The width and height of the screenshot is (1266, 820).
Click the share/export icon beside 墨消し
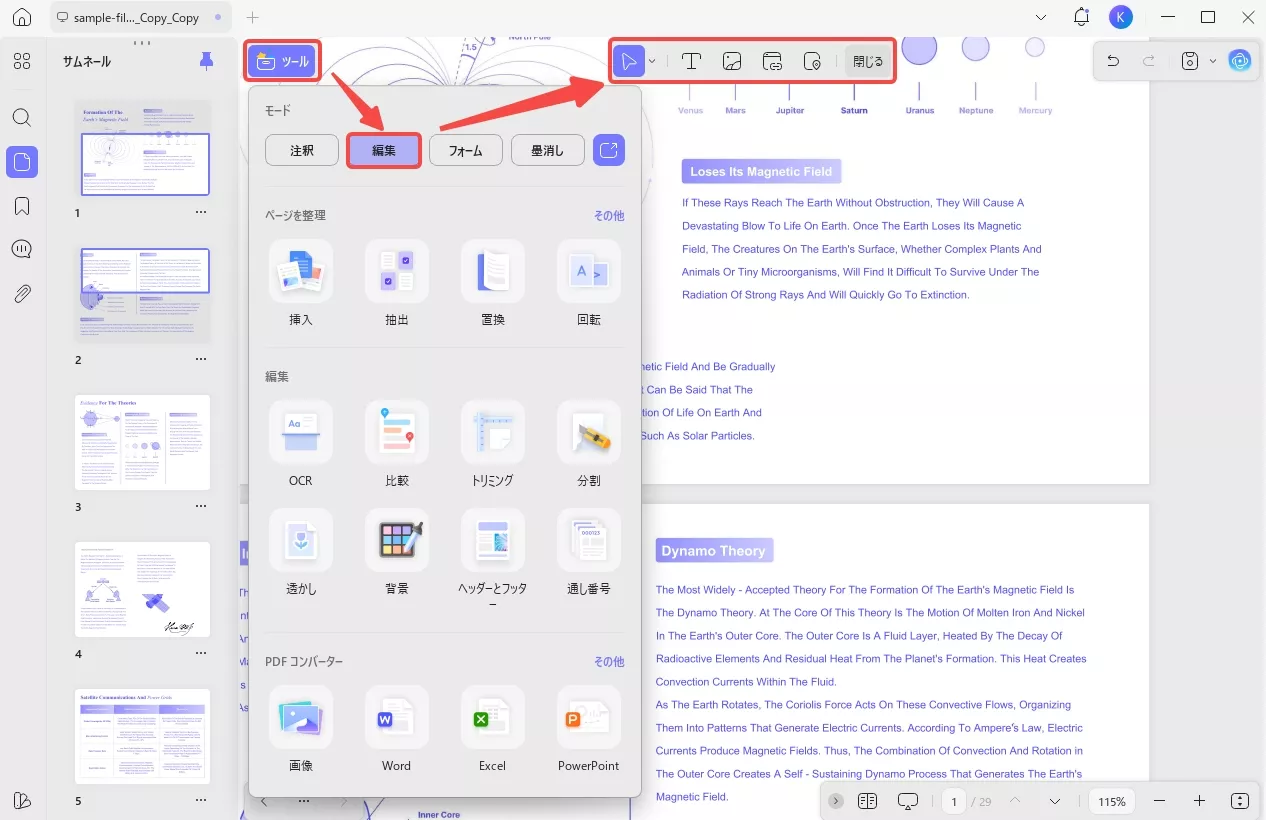tap(608, 151)
